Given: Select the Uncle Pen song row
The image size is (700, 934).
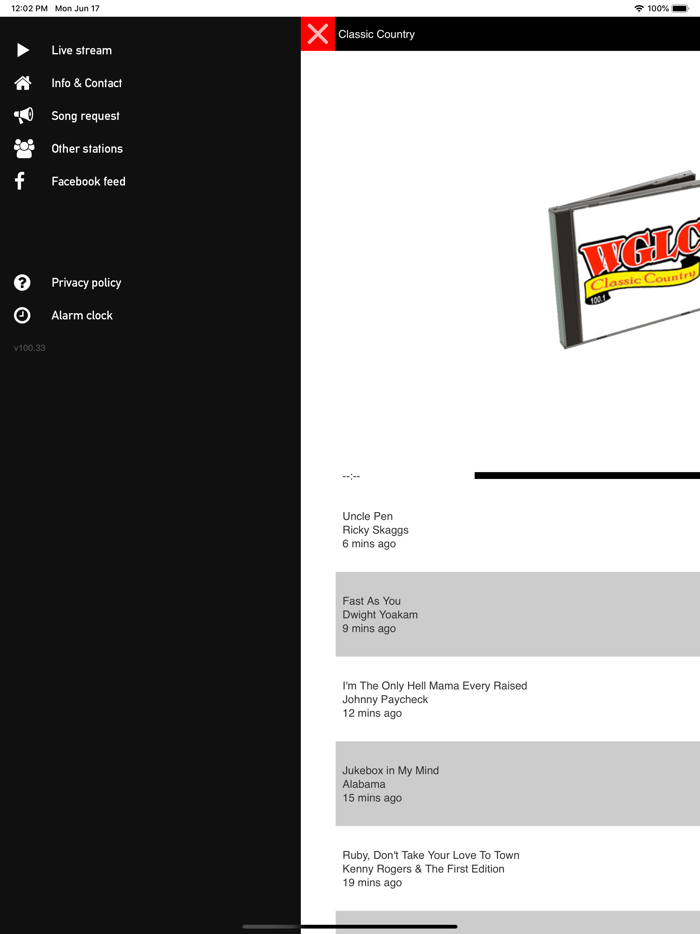Looking at the screenshot, I should coord(518,530).
